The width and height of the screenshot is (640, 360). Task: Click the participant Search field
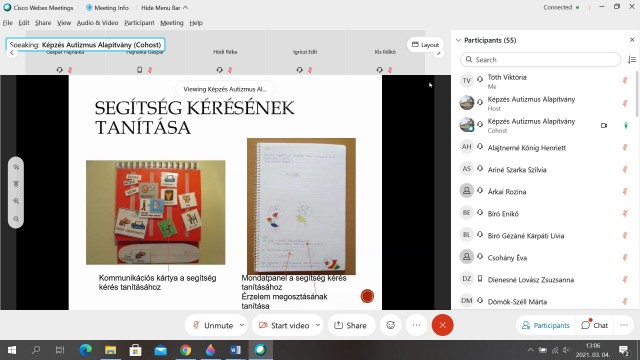coord(540,60)
